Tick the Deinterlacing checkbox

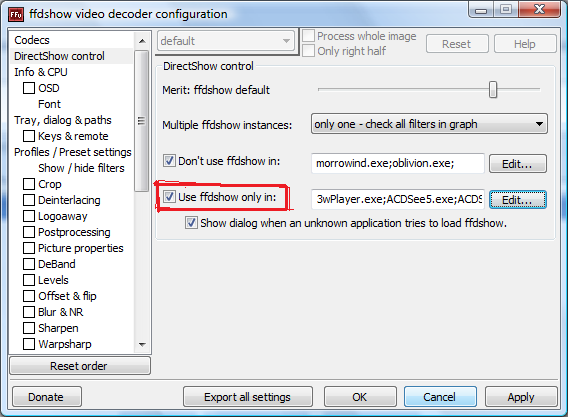[29, 200]
